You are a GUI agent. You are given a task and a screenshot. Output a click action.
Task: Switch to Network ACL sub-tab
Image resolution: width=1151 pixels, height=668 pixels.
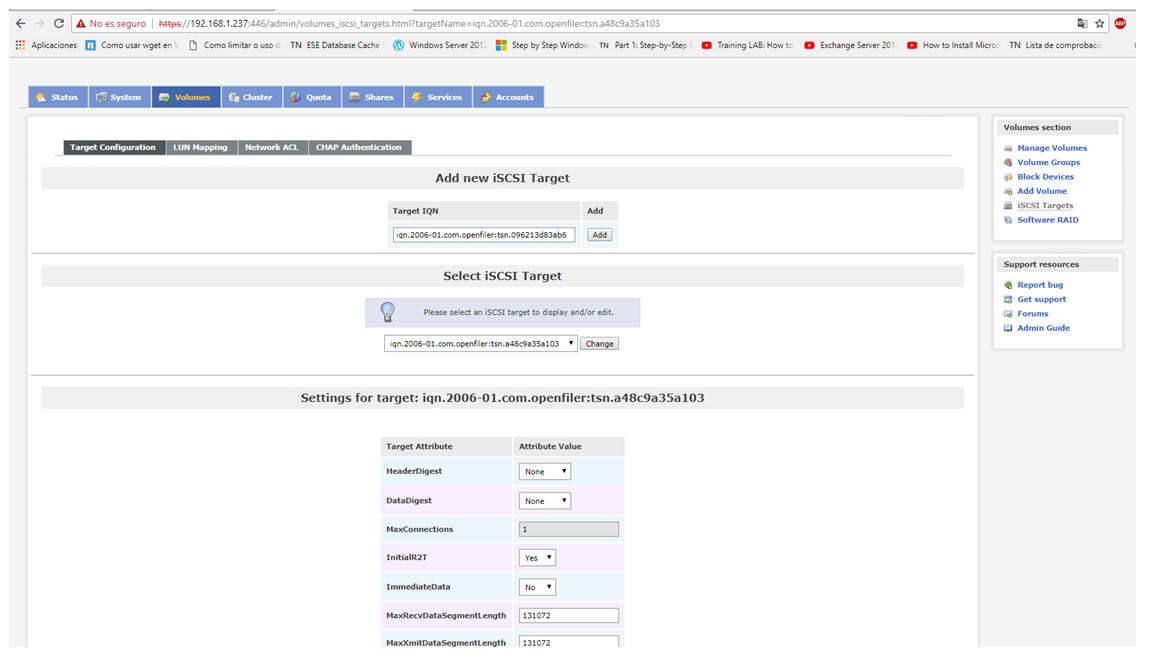click(x=272, y=148)
